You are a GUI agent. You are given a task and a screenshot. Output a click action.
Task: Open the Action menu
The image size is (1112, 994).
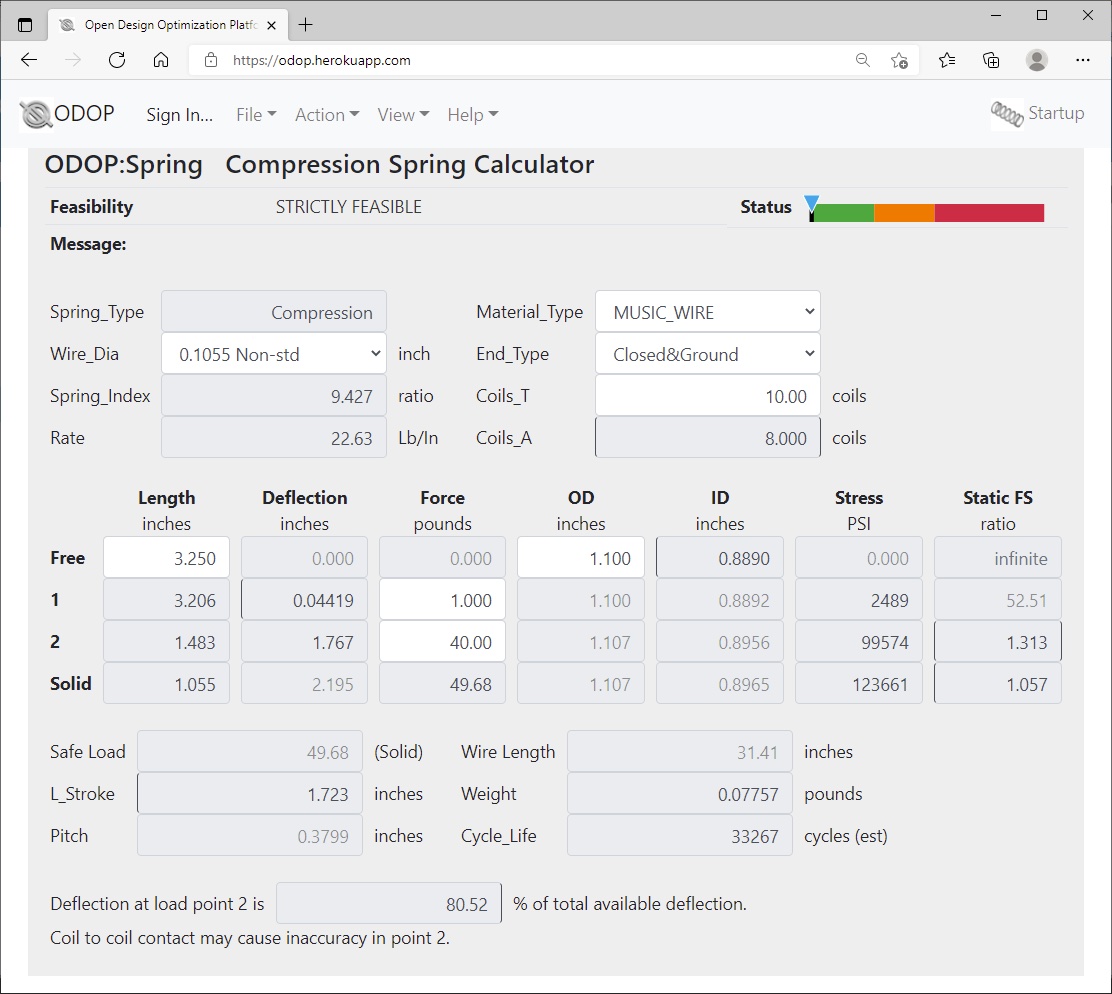326,114
